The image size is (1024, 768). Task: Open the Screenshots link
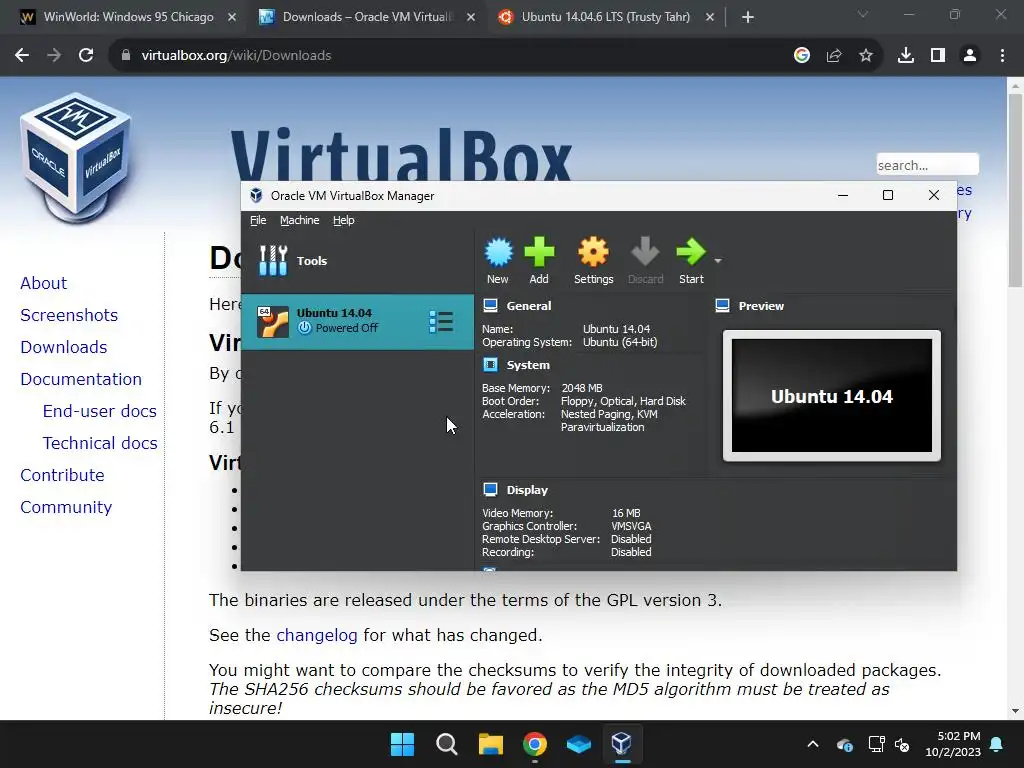[x=69, y=315]
